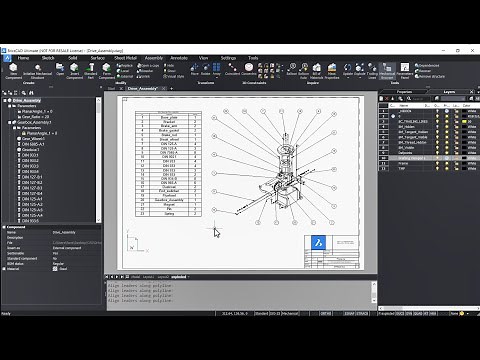Click the Mass Properties icon

332,67
